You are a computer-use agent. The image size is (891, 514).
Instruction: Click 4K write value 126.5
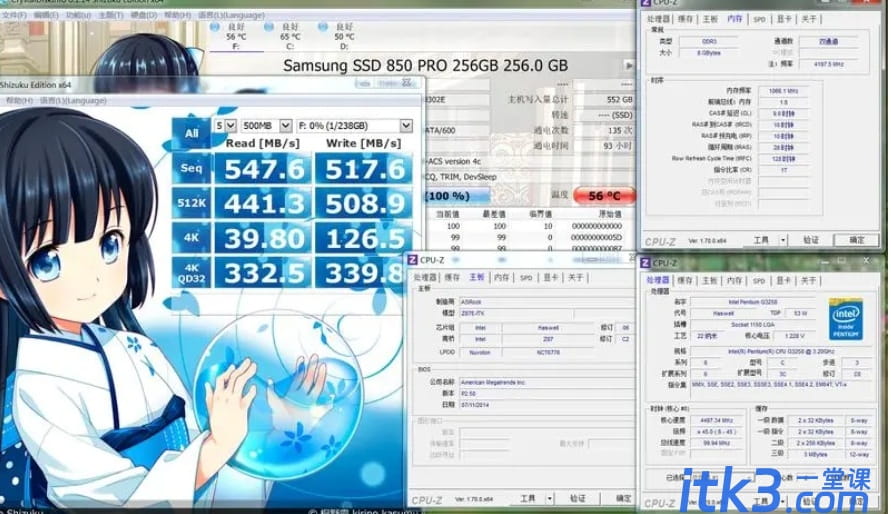pos(364,238)
